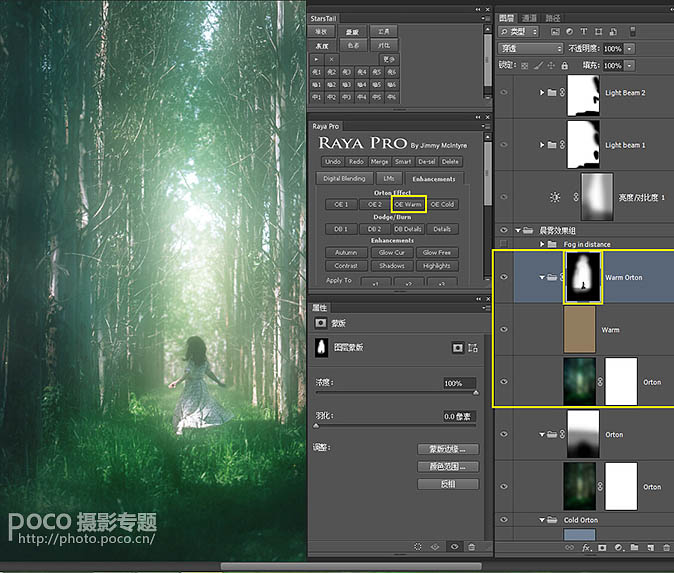The height and width of the screenshot is (573, 674).
Task: Open the layer filter type dropdown
Action: tap(518, 31)
